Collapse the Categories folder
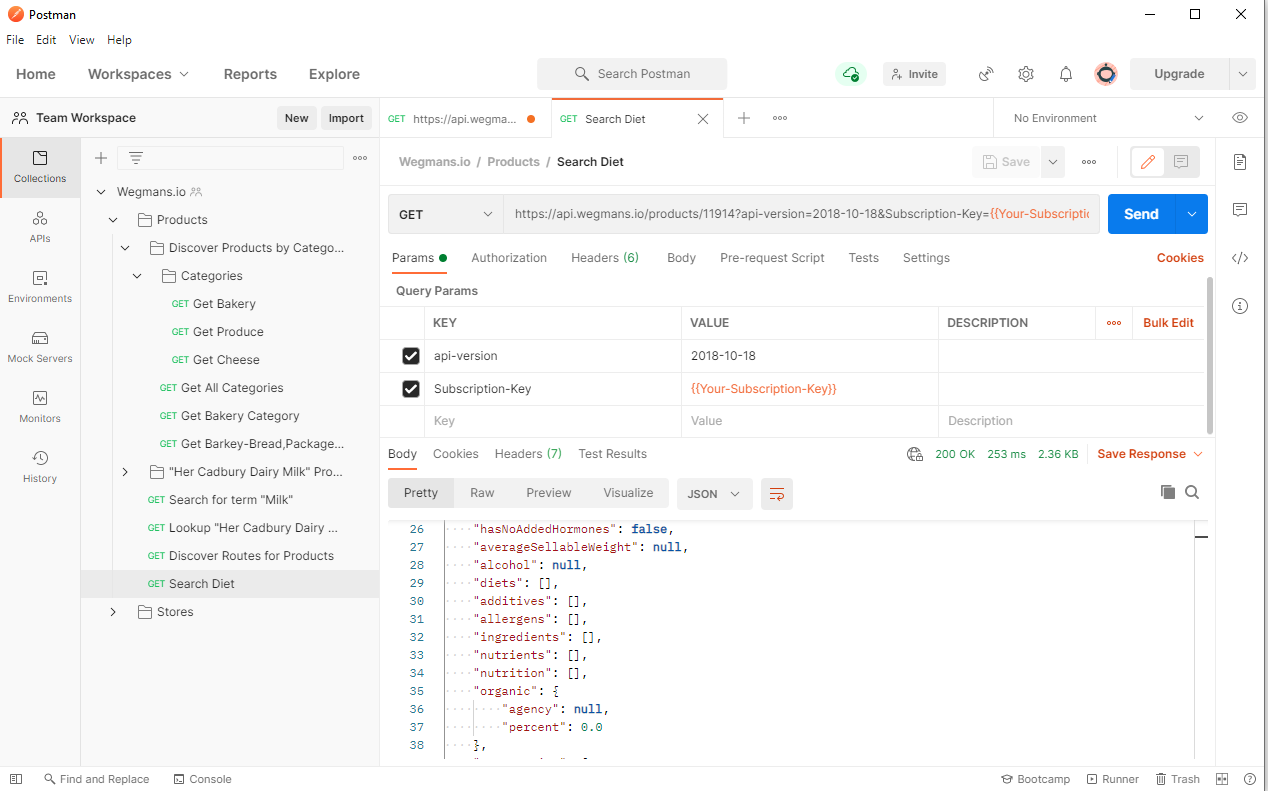This screenshot has height=791, width=1268. (137, 276)
